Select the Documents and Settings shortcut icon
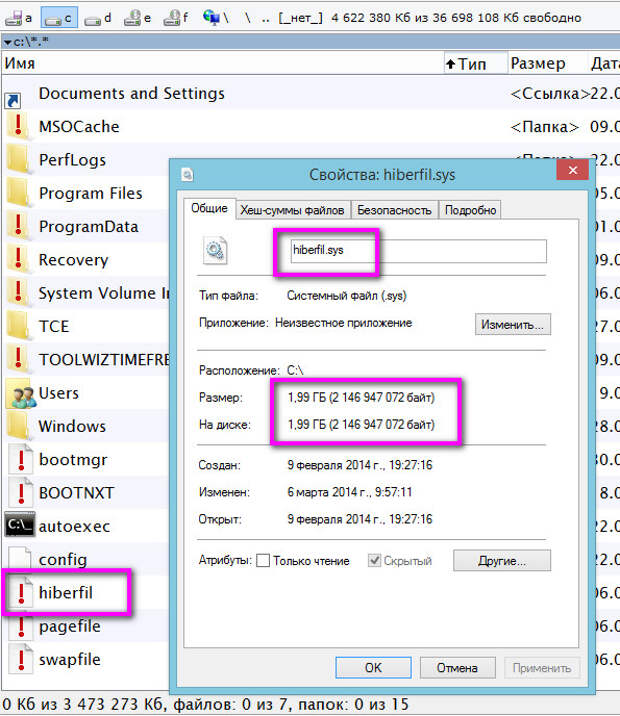The image size is (620, 716). [14, 100]
